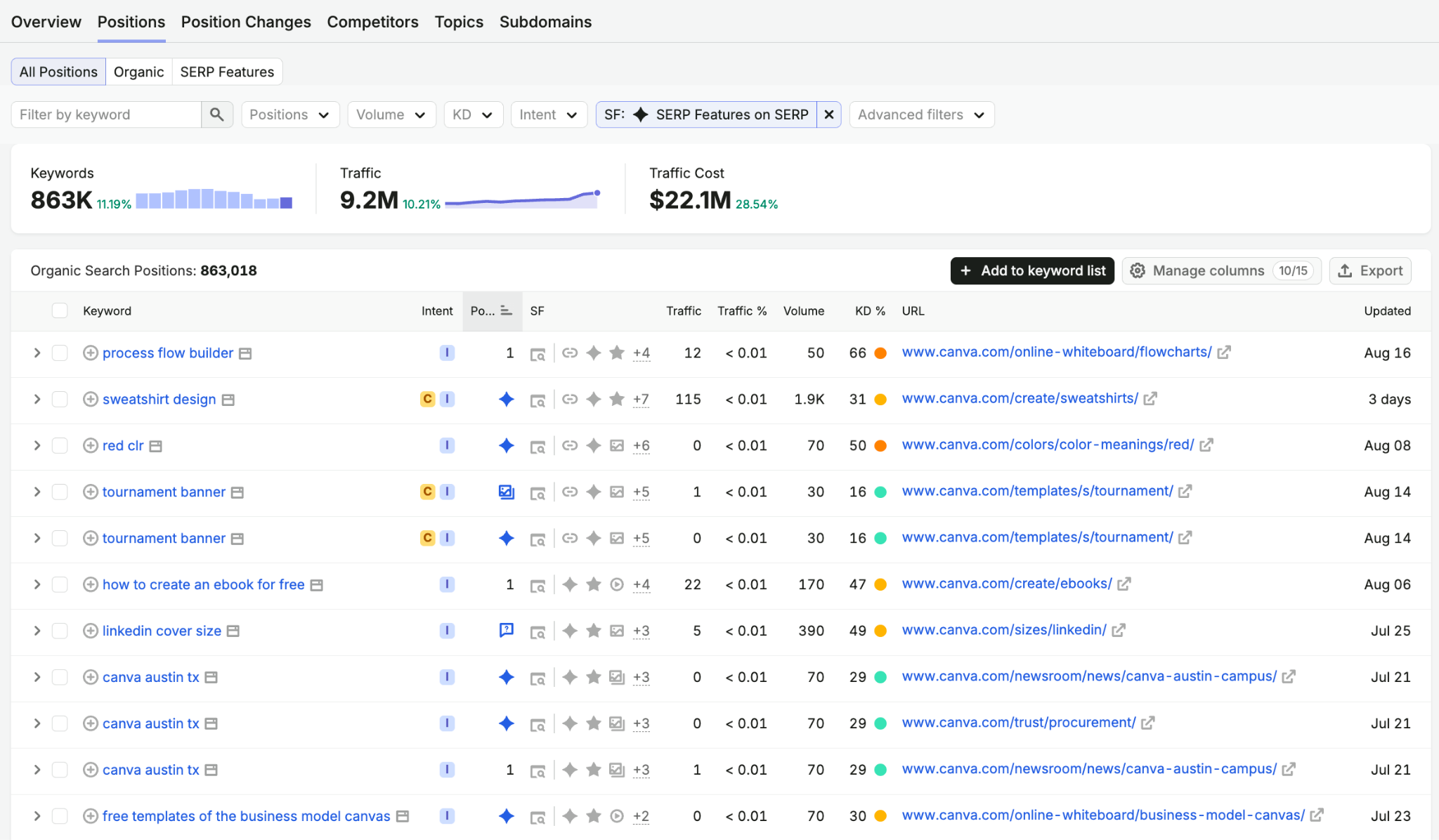The width and height of the screenshot is (1439, 840).
Task: Select checkbox for free templates business model canvas
Action: click(x=60, y=816)
